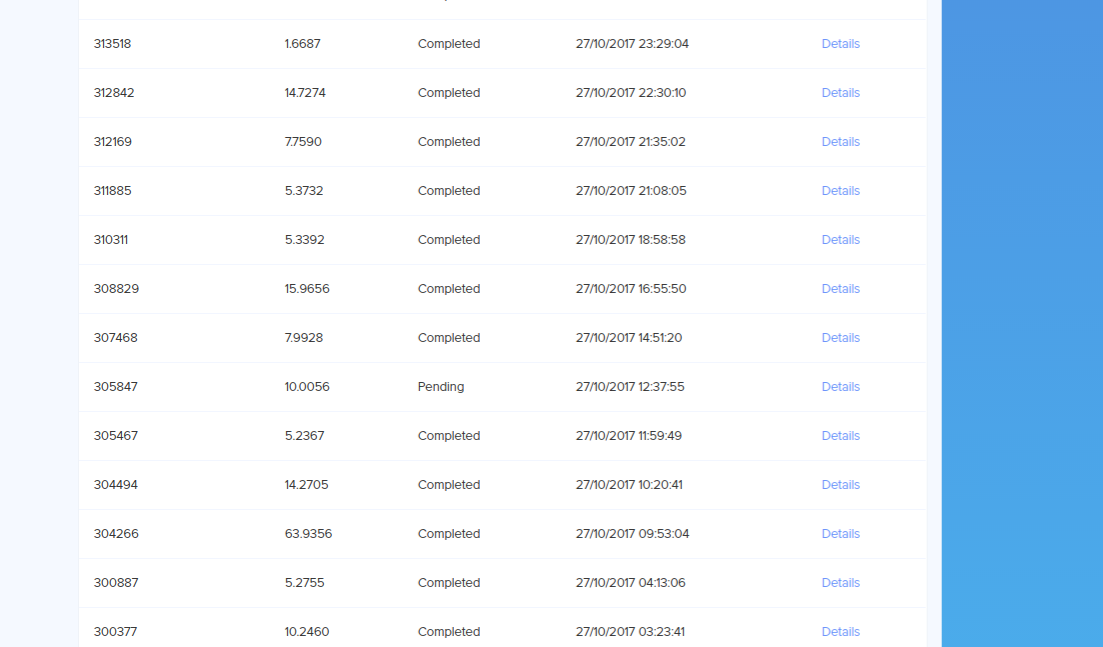Open Details for transaction 312842
The width and height of the screenshot is (1103, 647).
point(841,93)
